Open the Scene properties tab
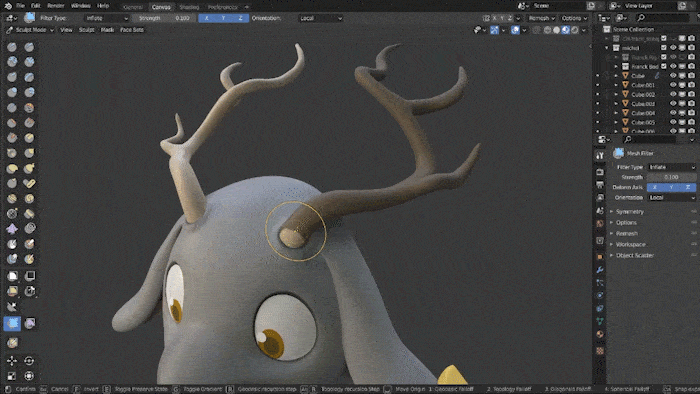This screenshot has height=394, width=700. click(600, 211)
